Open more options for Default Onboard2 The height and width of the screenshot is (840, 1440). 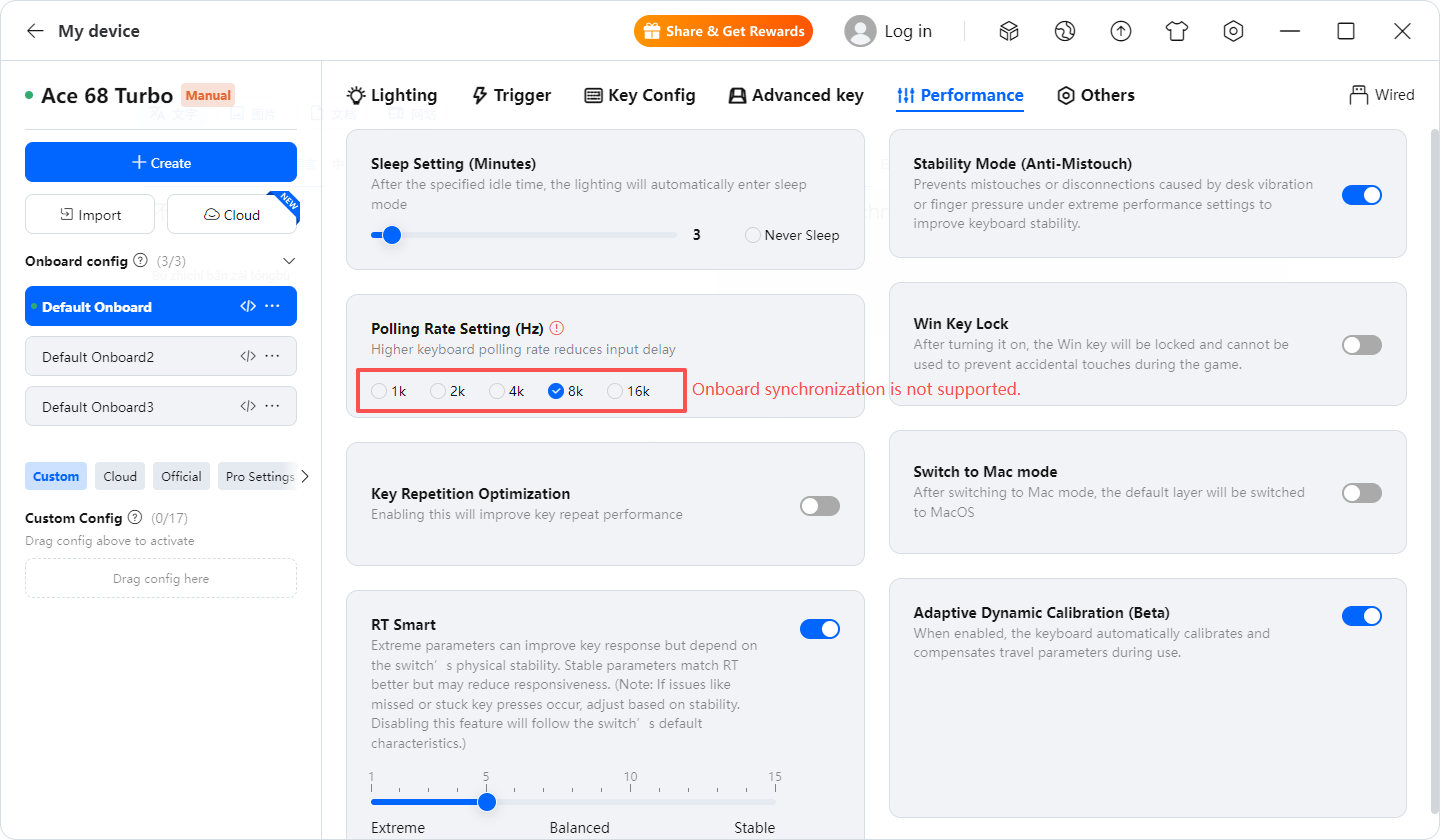pos(272,356)
